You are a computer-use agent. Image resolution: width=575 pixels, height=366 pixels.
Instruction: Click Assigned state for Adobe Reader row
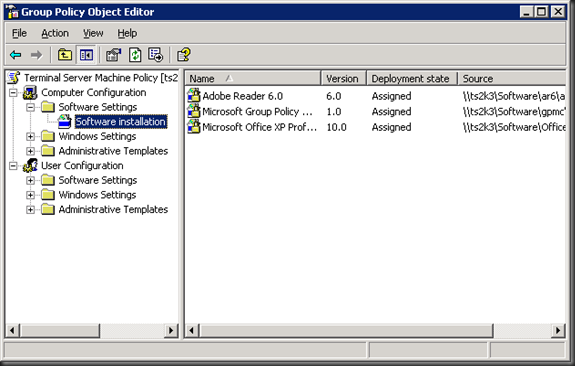pyautogui.click(x=391, y=96)
